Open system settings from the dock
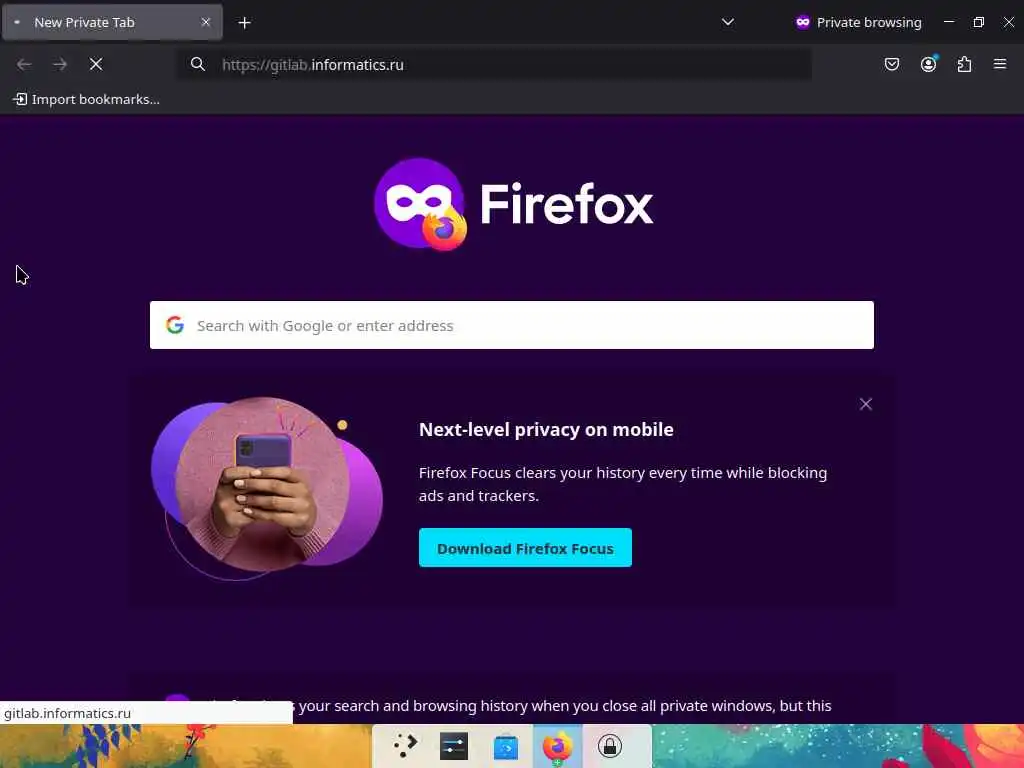Image resolution: width=1024 pixels, height=768 pixels. pyautogui.click(x=454, y=746)
